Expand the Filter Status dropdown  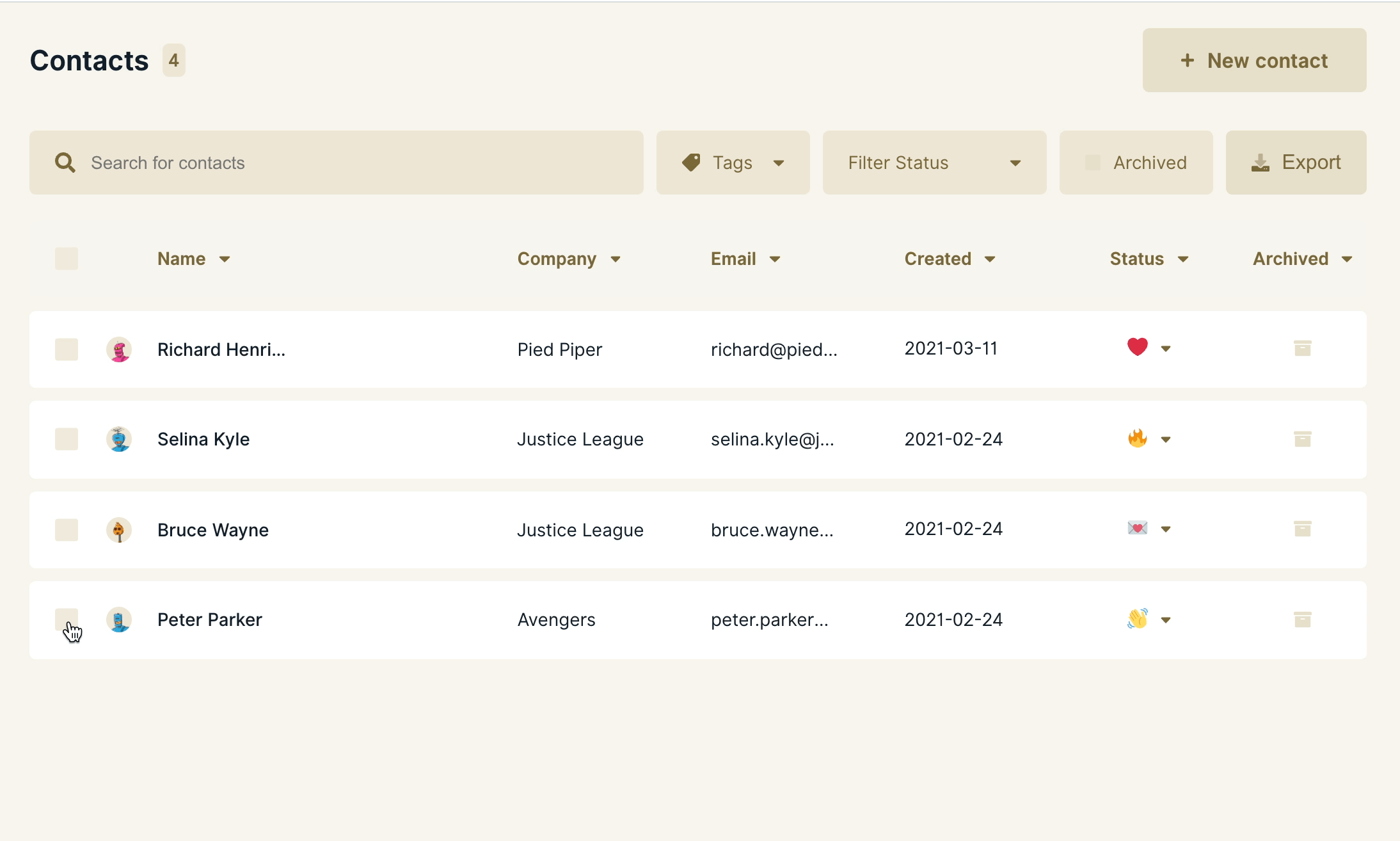click(x=935, y=163)
